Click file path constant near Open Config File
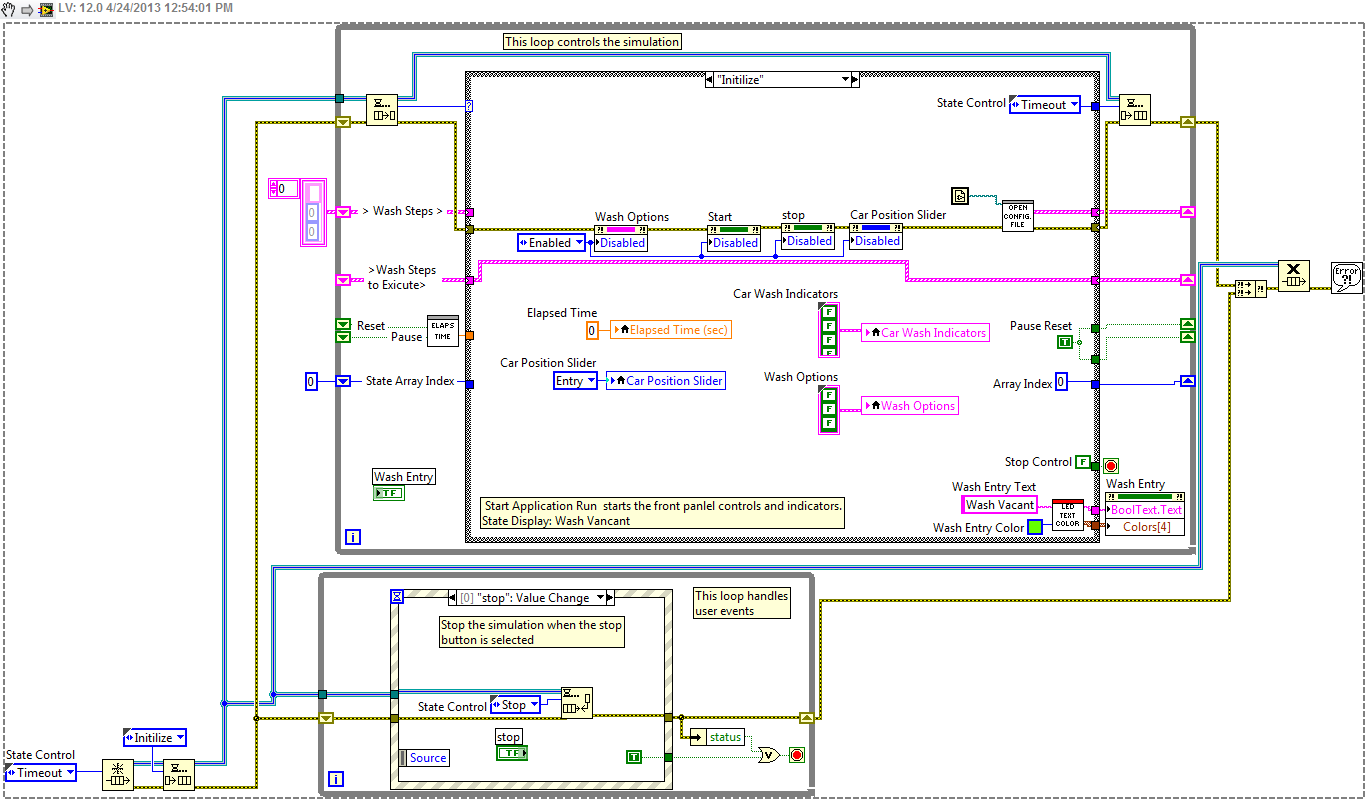Image resolution: width=1368 pixels, height=802 pixels. coord(960,195)
